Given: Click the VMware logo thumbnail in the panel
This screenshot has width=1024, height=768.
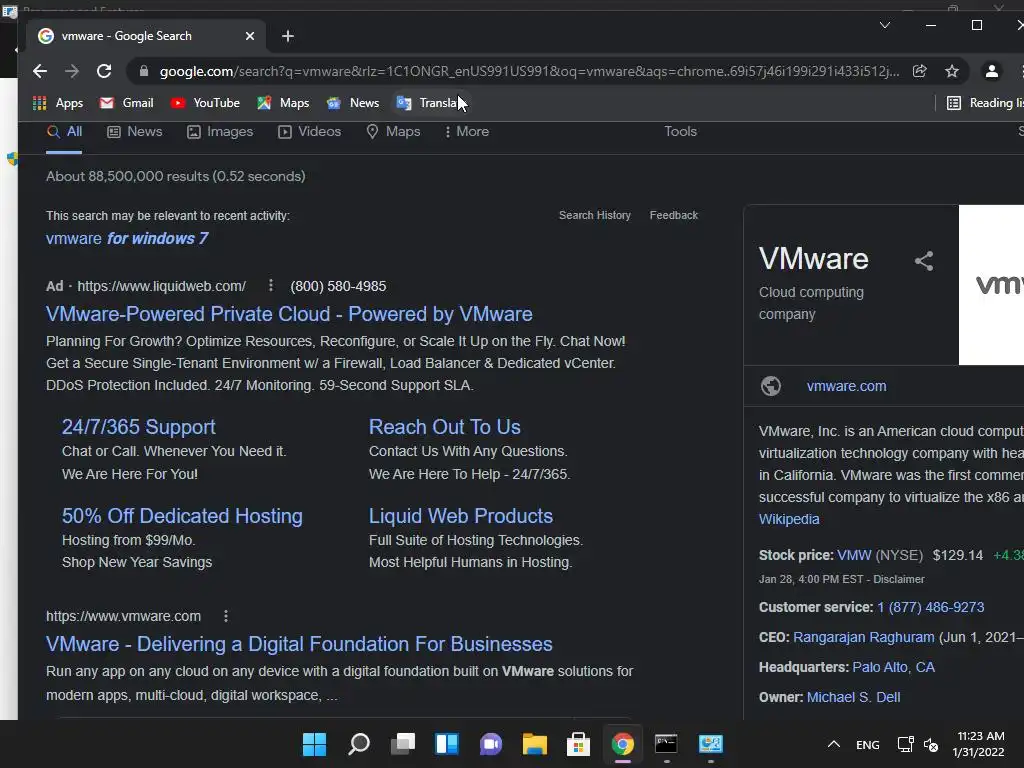Looking at the screenshot, I should tap(991, 285).
